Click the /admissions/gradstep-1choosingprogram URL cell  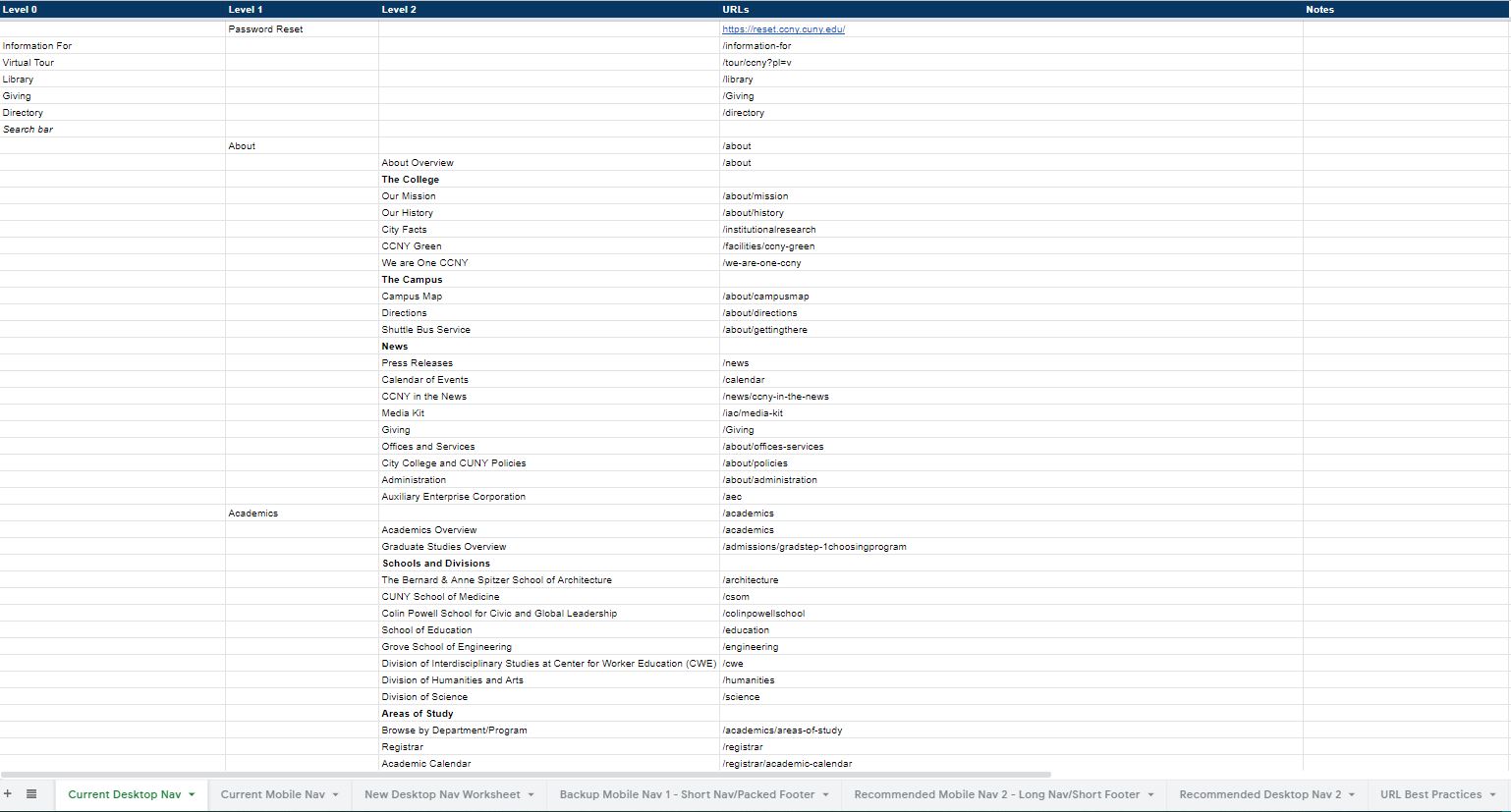tap(1011, 547)
